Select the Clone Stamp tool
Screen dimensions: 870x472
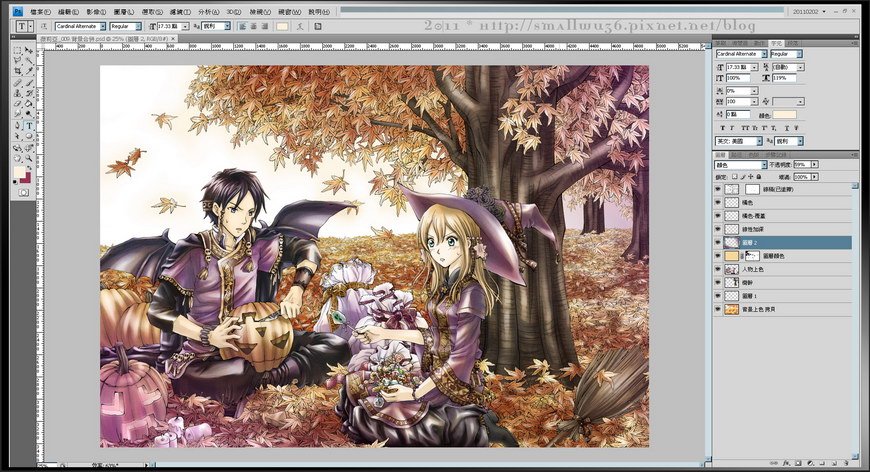[18, 93]
